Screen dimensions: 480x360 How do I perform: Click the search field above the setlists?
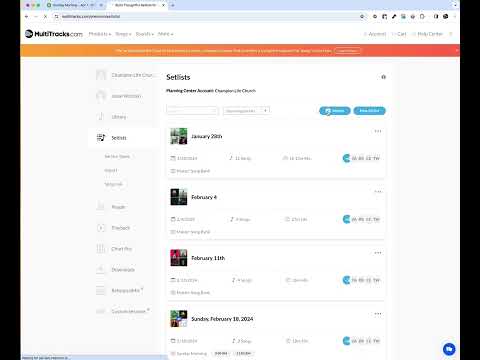(x=192, y=110)
